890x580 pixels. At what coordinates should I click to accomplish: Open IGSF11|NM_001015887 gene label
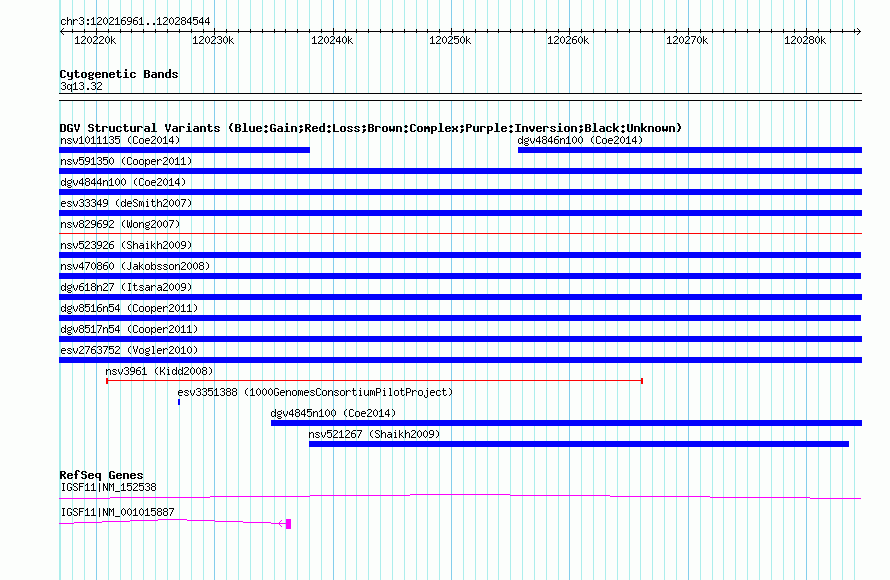coord(117,512)
